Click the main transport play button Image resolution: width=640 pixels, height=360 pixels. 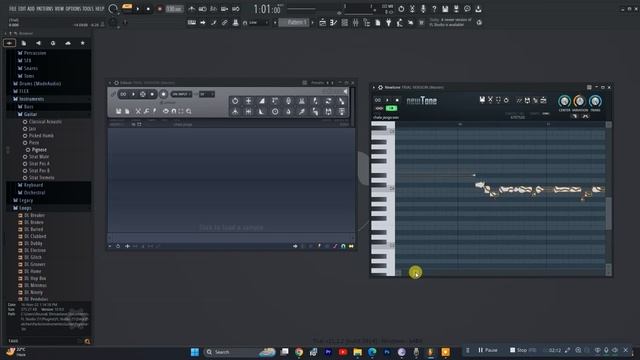(138, 9)
